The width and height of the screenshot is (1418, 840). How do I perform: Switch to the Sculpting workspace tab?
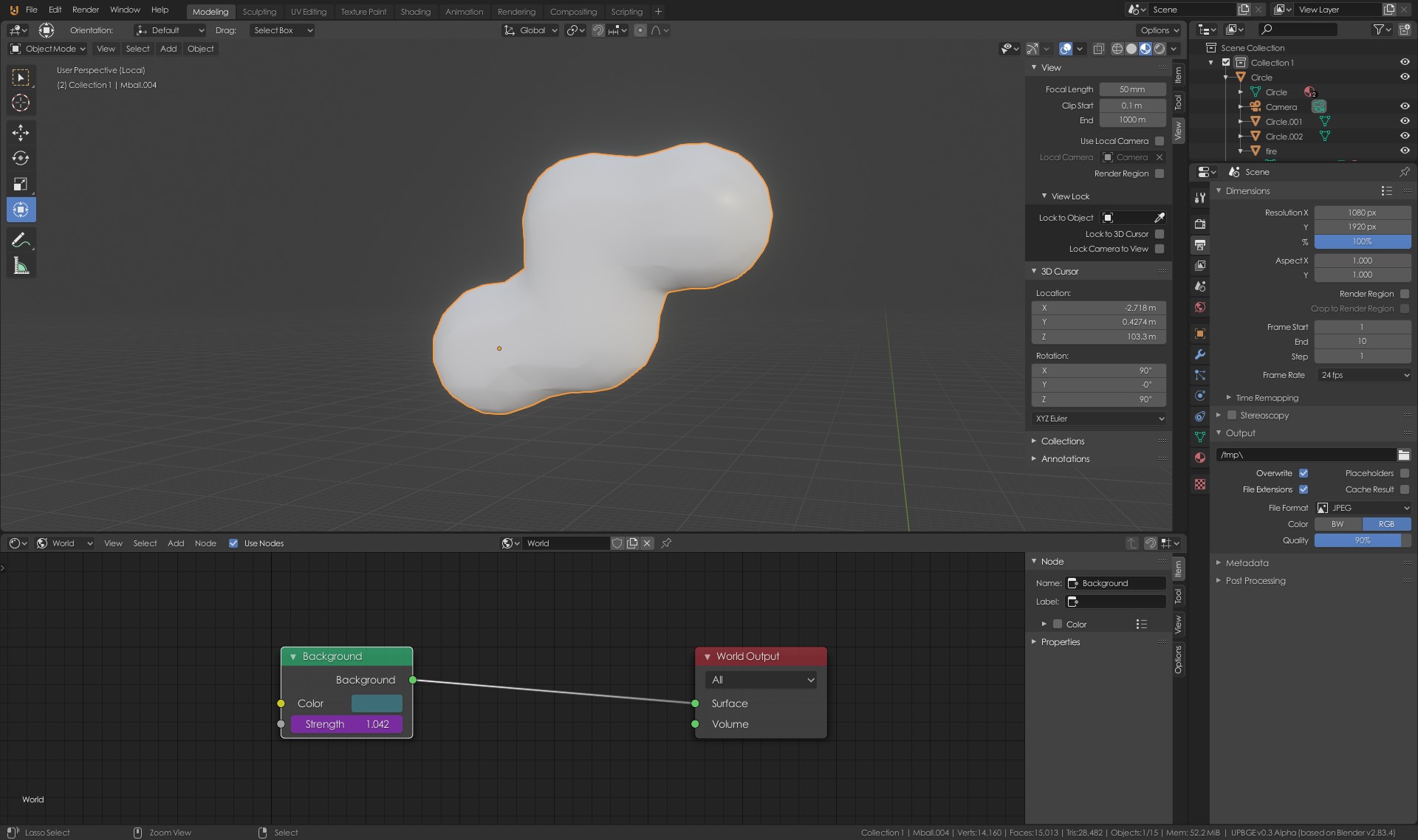point(259,12)
